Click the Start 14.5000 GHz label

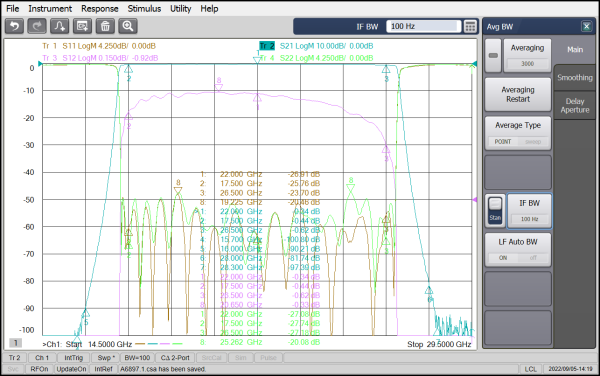click(x=98, y=344)
